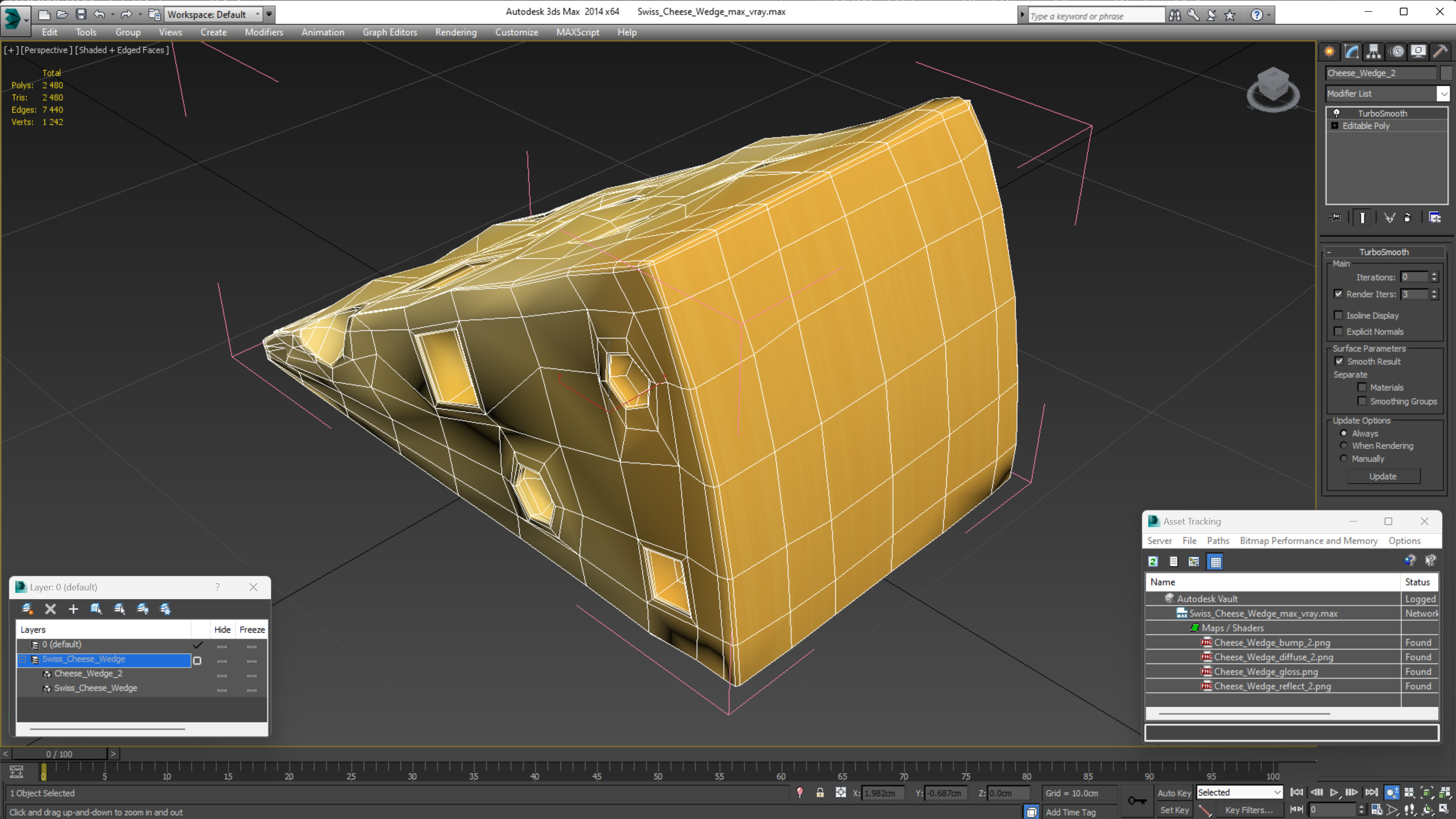Enable Isoline Display checkbox

pyautogui.click(x=1338, y=314)
